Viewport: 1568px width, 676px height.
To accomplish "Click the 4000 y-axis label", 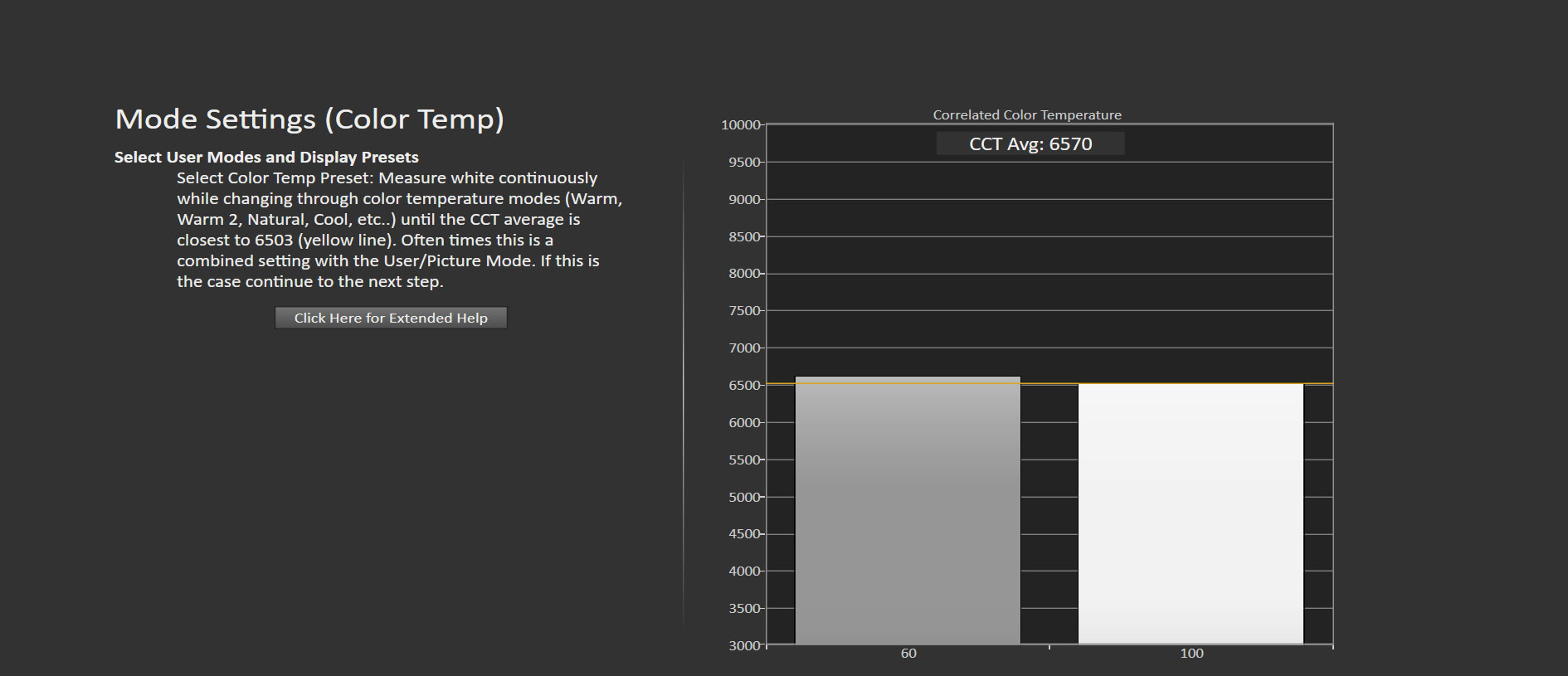I will click(745, 571).
